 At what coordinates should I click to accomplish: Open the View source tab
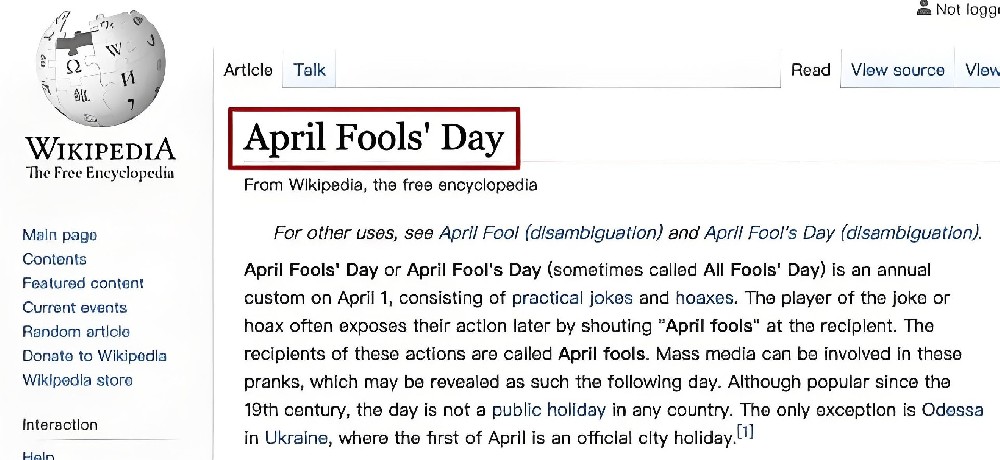[897, 70]
